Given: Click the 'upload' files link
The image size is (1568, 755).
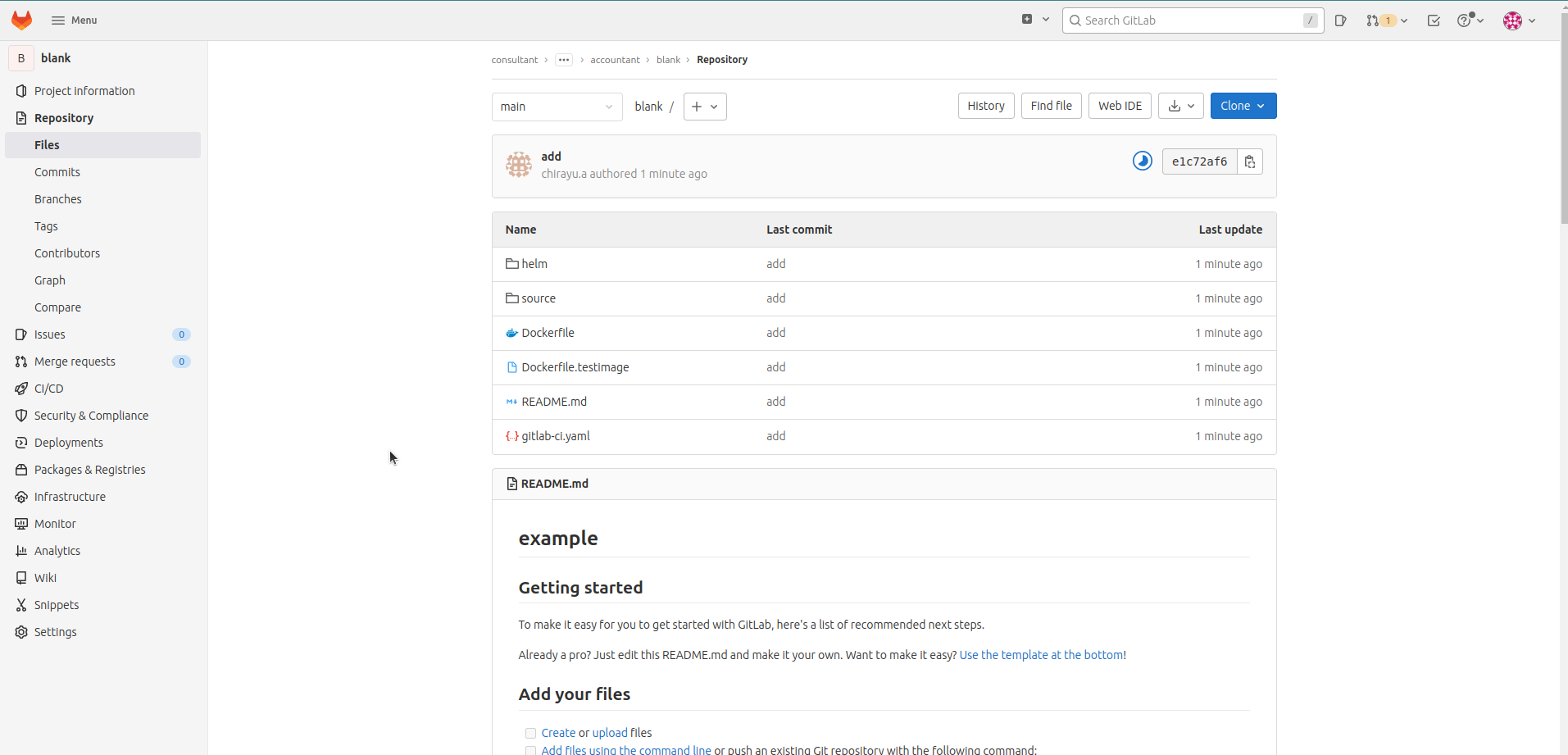Looking at the screenshot, I should click(610, 733).
